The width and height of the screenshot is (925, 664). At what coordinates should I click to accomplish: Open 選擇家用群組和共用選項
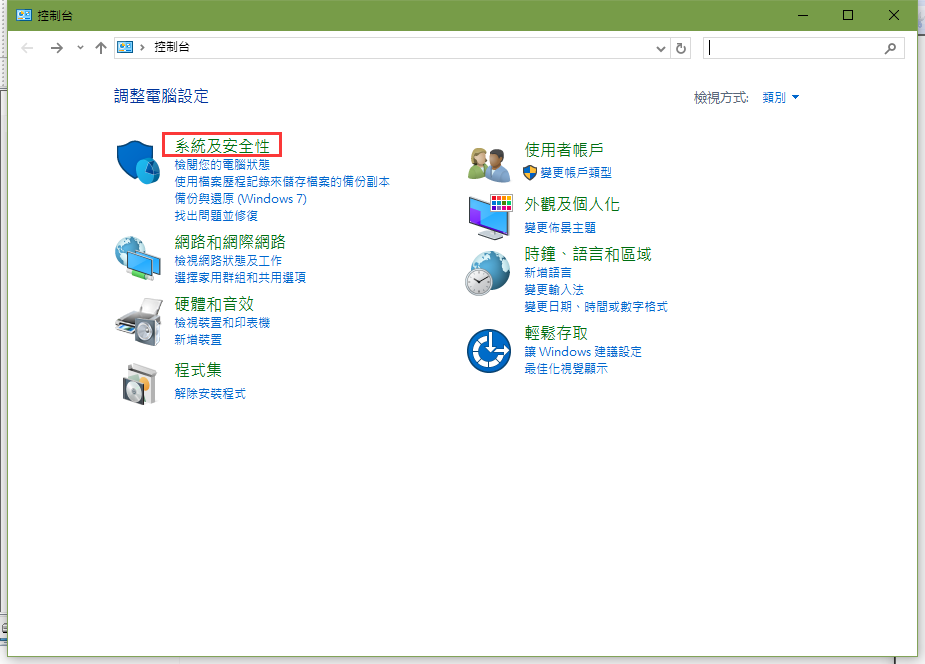pyautogui.click(x=240, y=278)
